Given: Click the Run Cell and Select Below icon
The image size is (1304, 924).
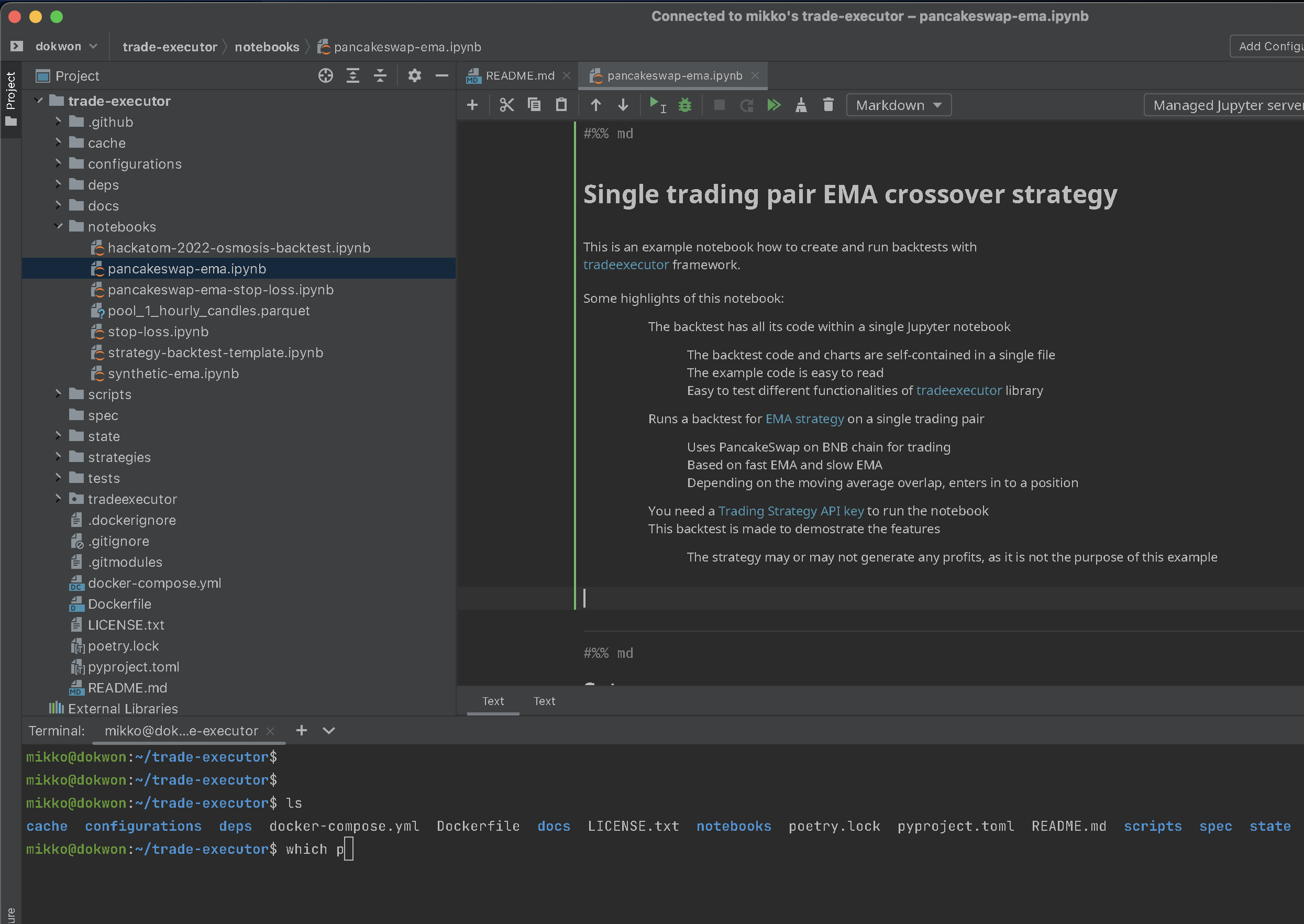Looking at the screenshot, I should coord(657,105).
